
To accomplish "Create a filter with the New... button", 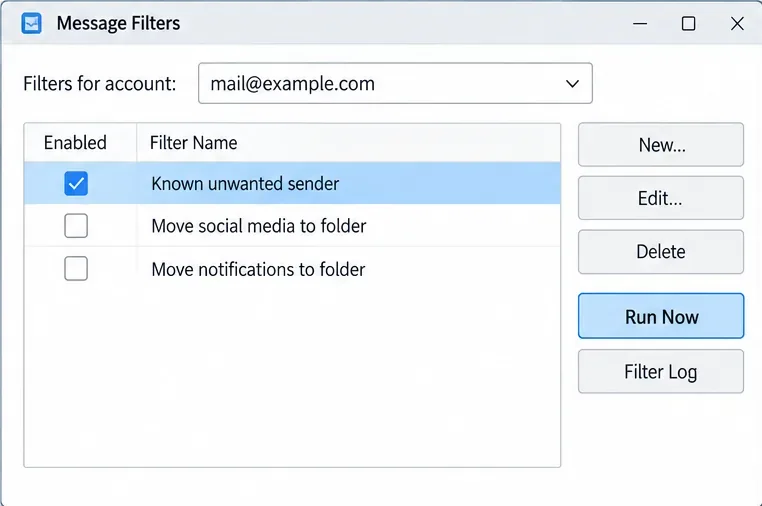I will [x=661, y=144].
